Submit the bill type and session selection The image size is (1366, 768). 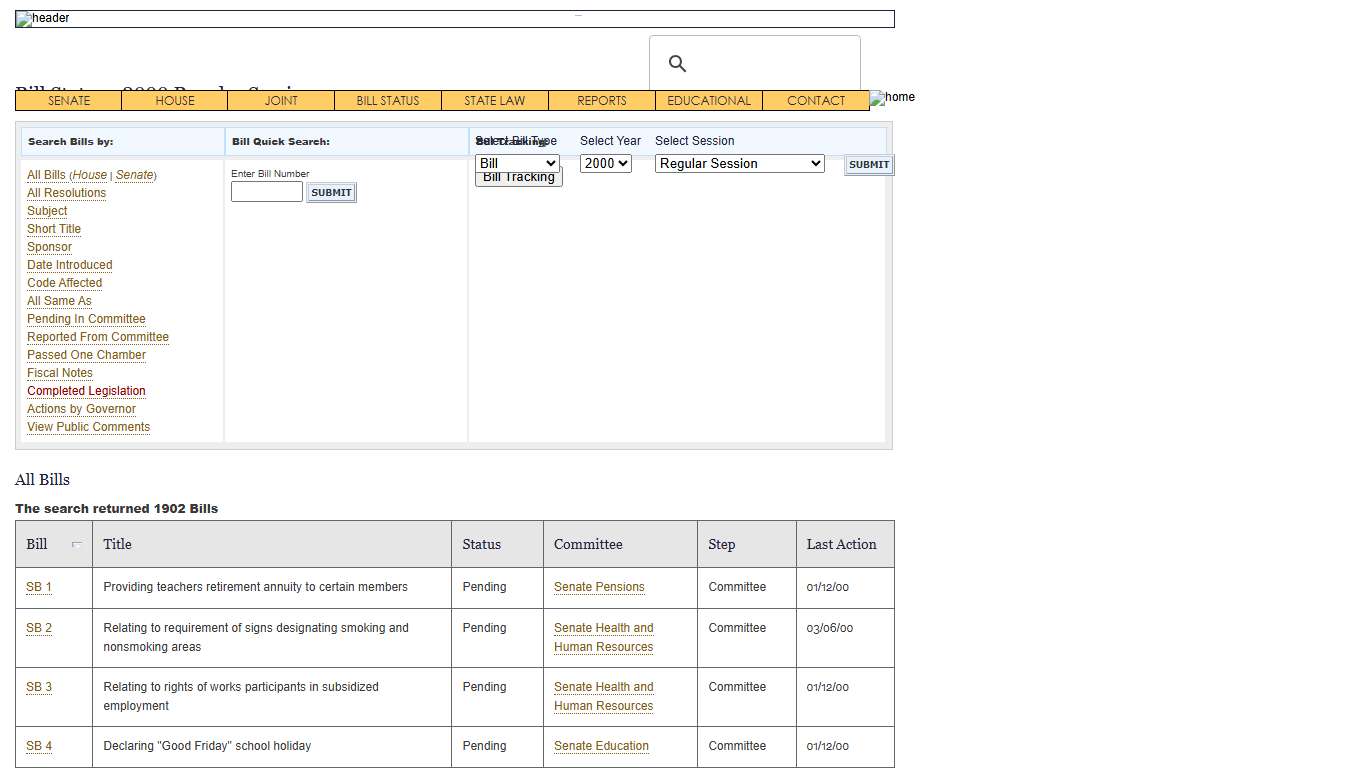coord(868,165)
